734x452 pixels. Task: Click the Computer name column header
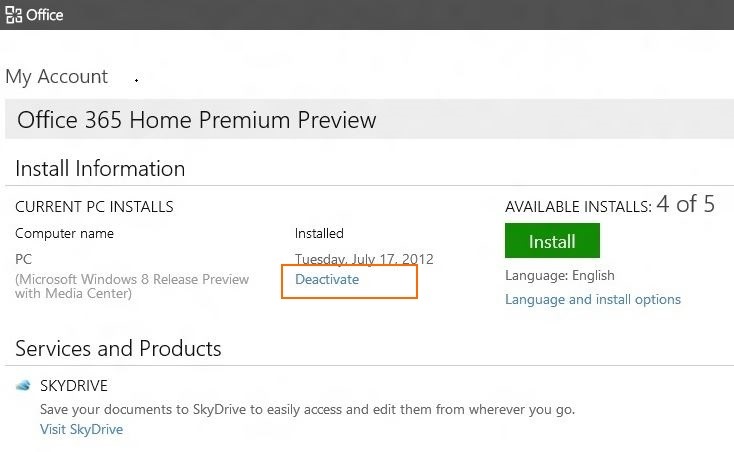click(x=64, y=233)
